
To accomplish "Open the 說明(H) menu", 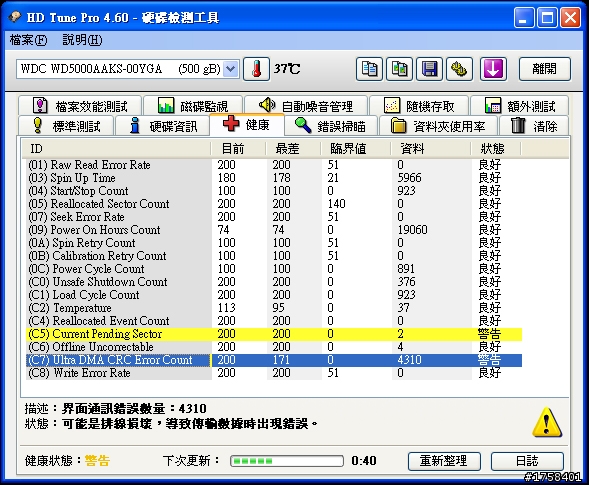I will [82, 40].
